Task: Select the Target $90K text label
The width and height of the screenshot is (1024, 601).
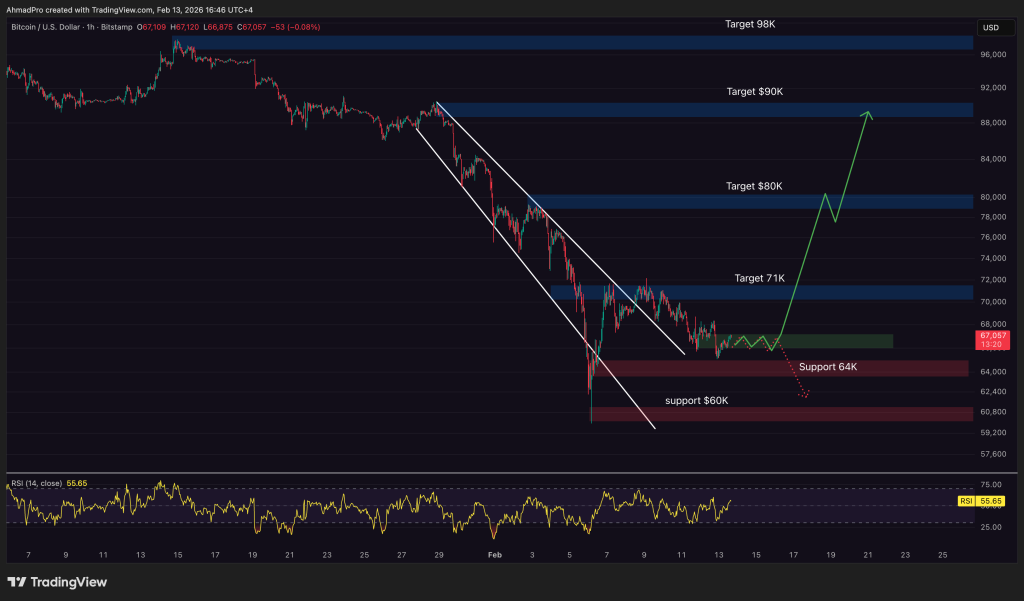Action: (754, 92)
